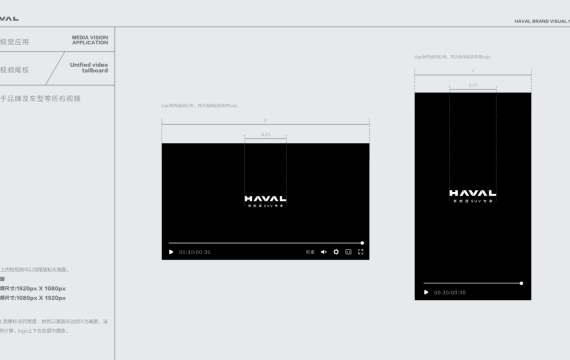
Task: Select the HAVAL logo in landscape video
Action: [x=265, y=199]
